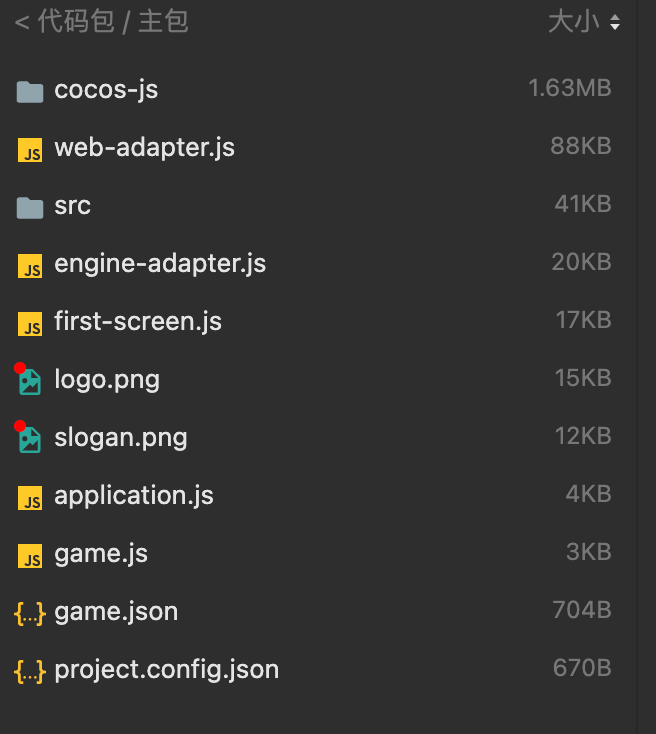Select the project.config.json file name
Viewport: 656px width, 734px height.
tap(166, 670)
